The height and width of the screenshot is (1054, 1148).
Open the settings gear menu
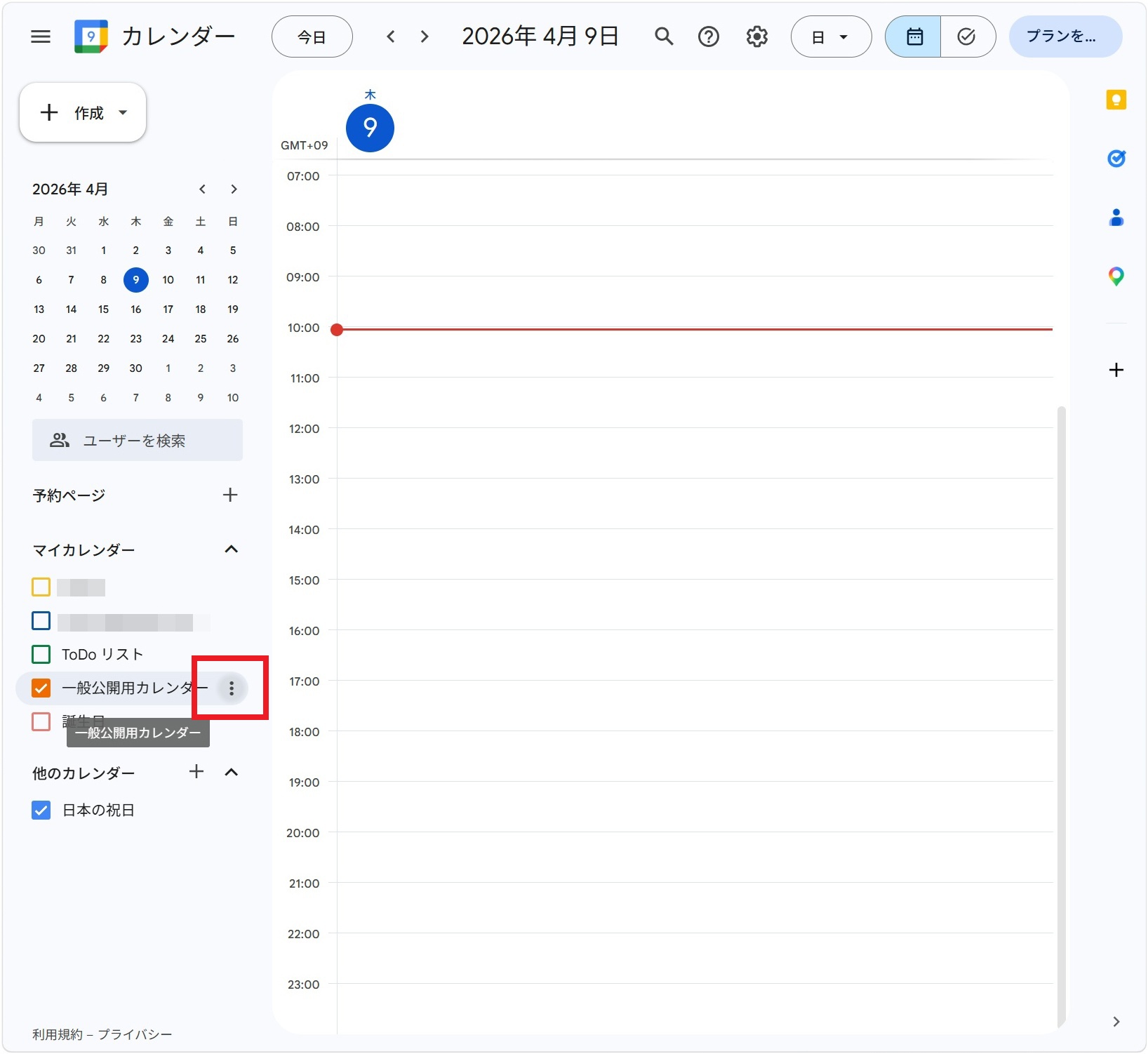pos(756,36)
